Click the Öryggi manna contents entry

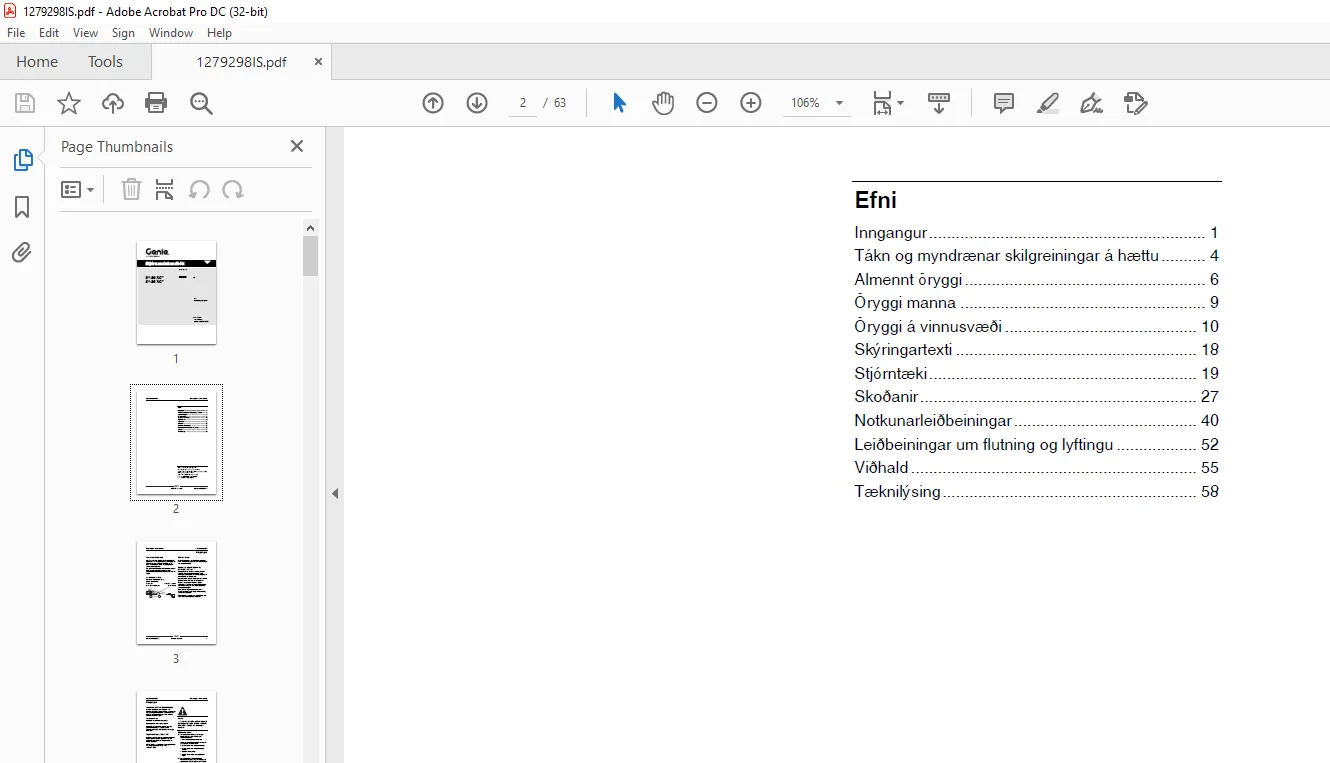pyautogui.click(x=1036, y=303)
